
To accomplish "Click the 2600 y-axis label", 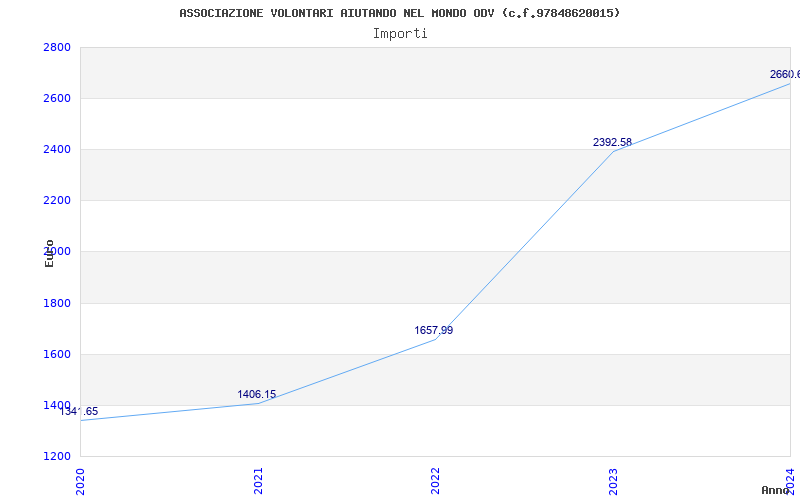I will point(57,98).
